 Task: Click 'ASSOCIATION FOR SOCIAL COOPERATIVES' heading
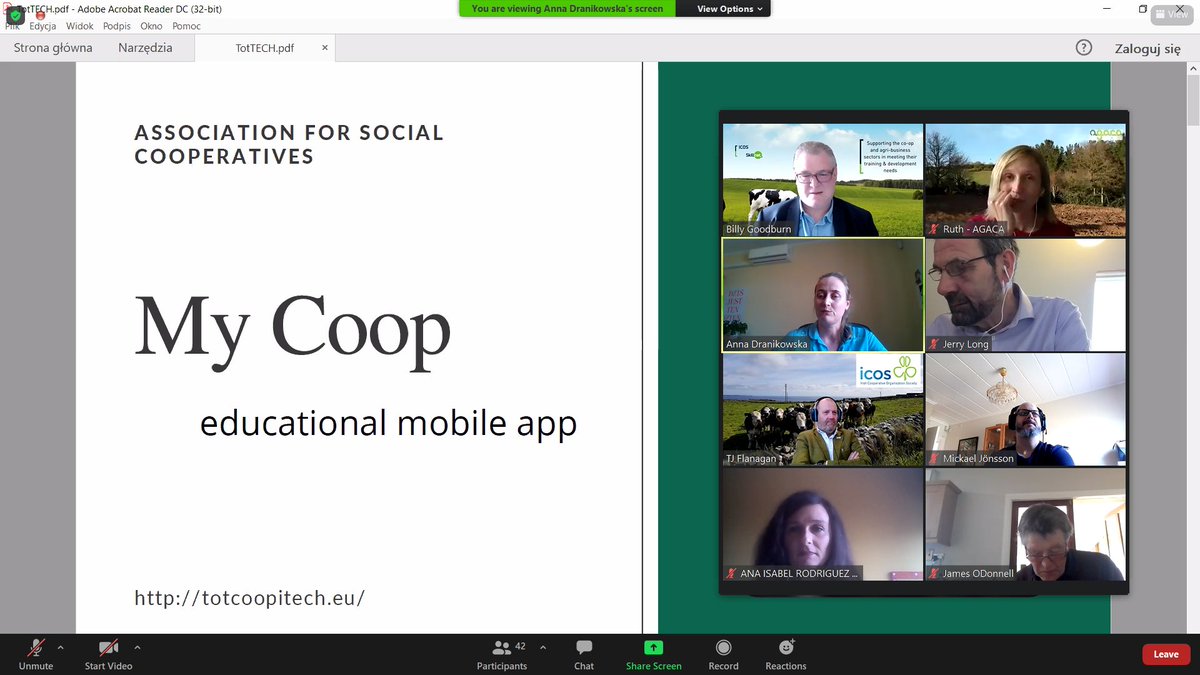point(289,144)
